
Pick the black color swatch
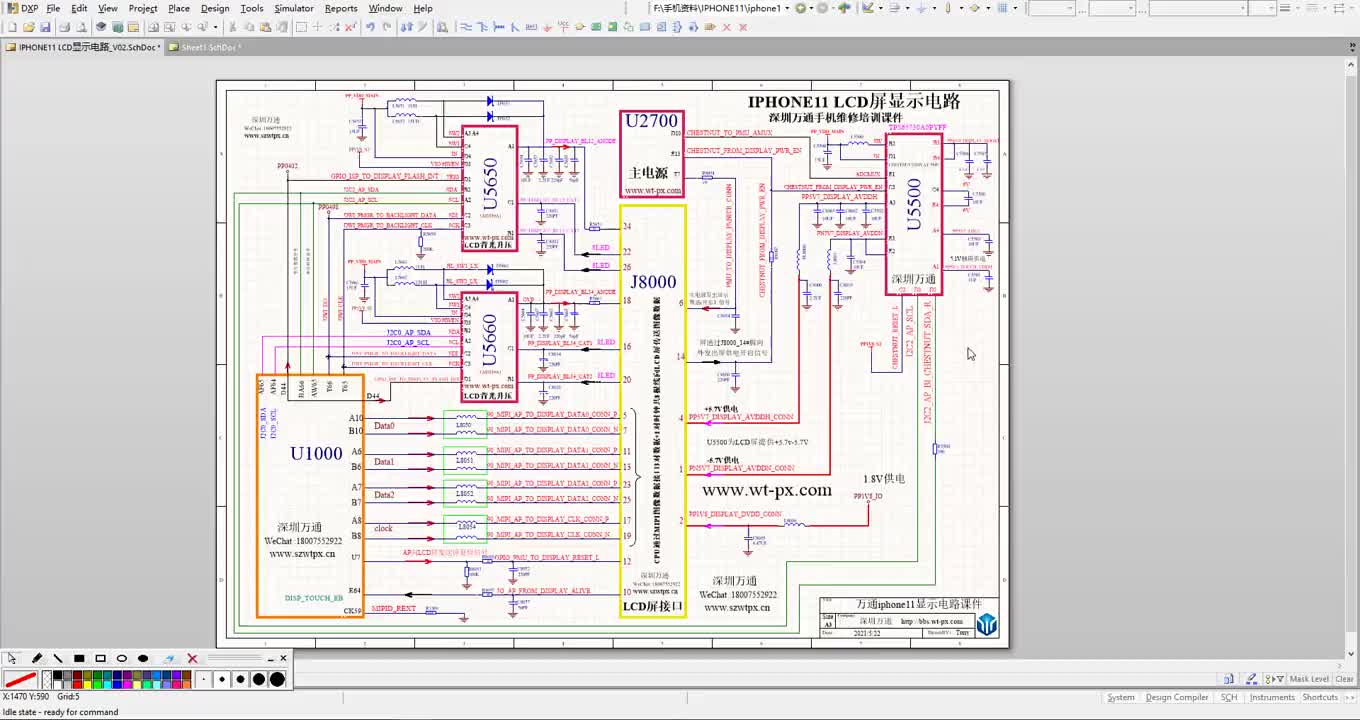tap(57, 675)
